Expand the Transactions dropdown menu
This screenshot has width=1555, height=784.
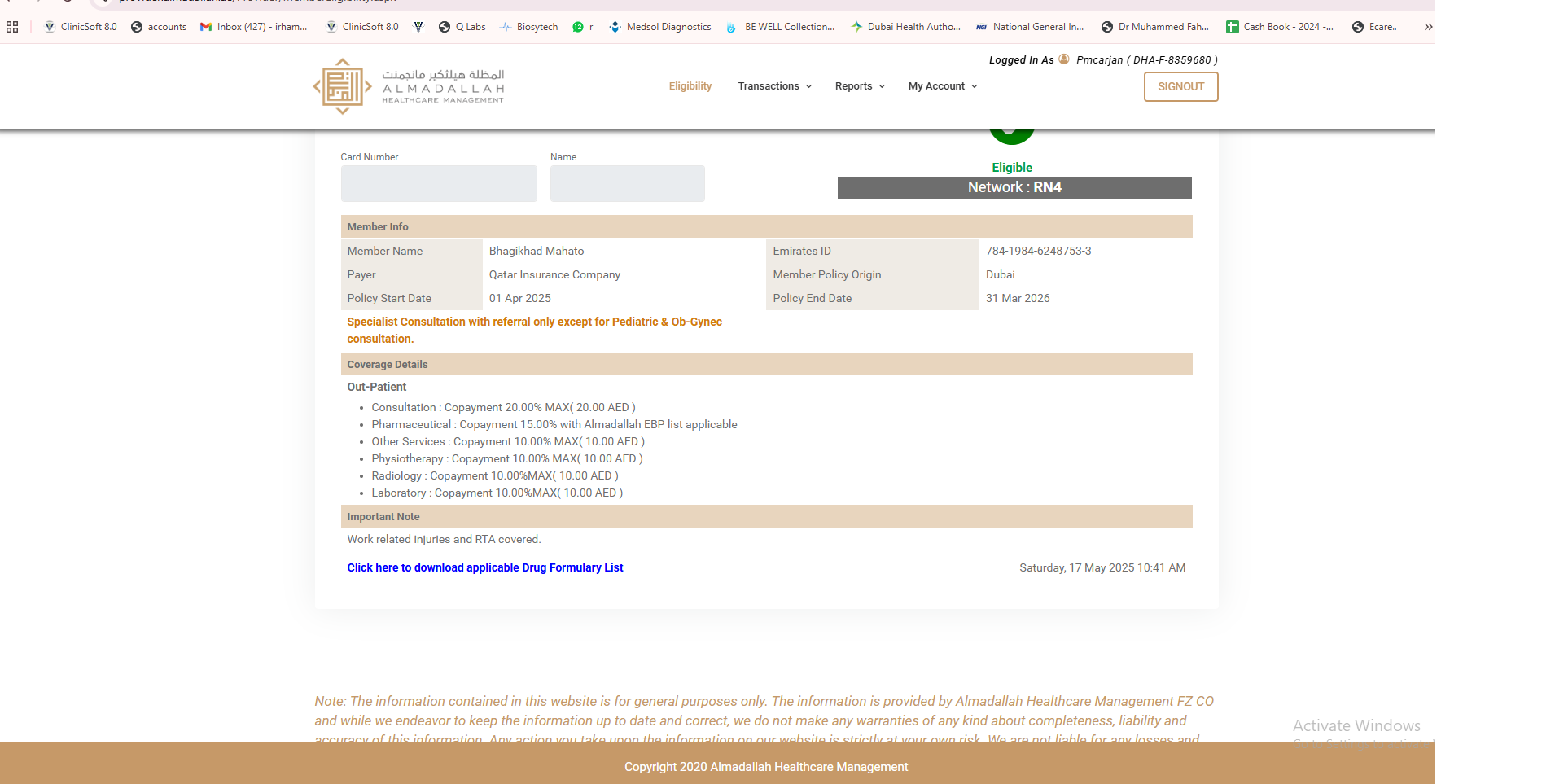tap(775, 86)
